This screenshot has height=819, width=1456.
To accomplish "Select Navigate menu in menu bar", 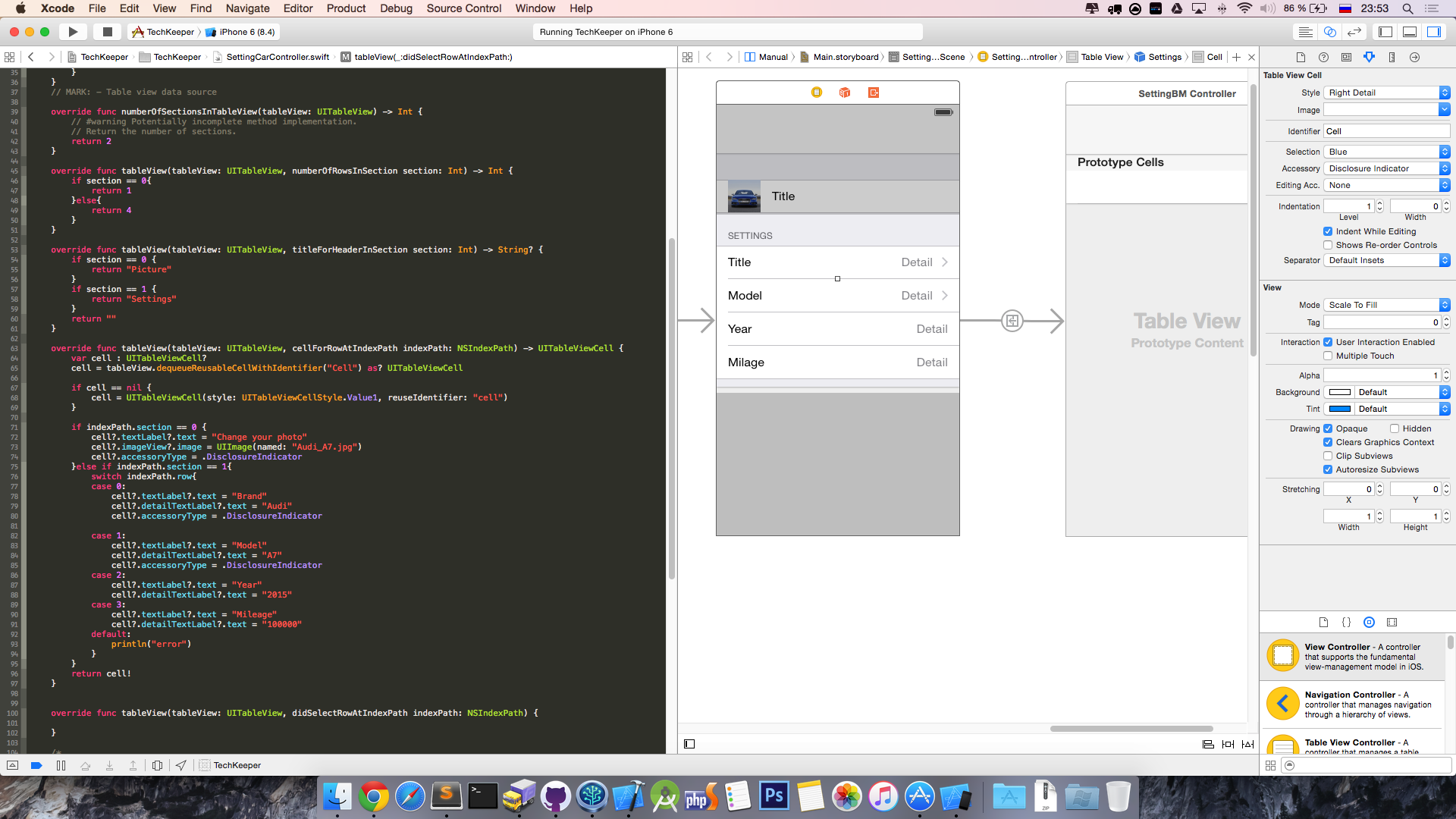I will coord(247,8).
